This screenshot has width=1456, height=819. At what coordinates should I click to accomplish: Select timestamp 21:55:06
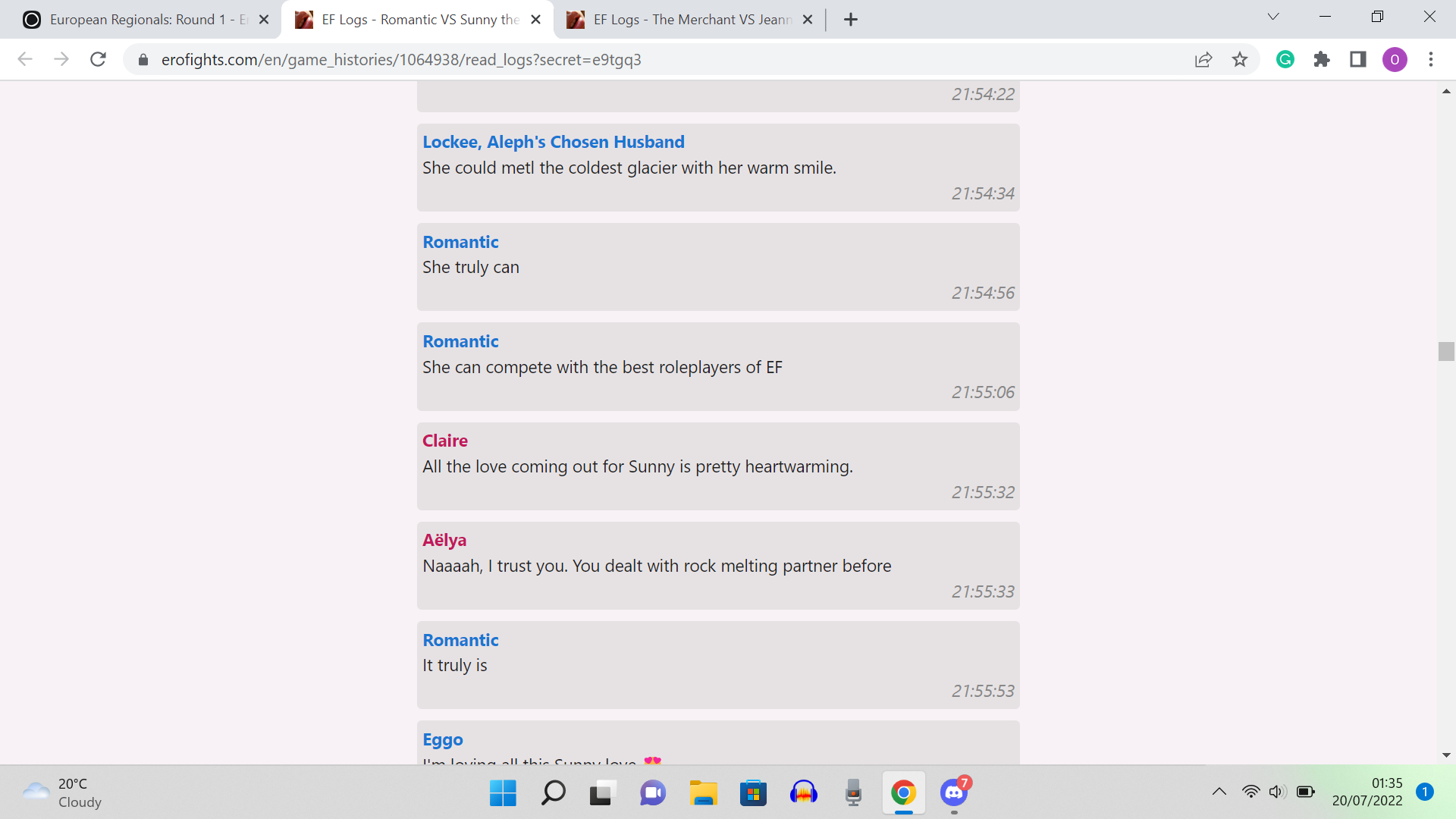[x=983, y=392]
